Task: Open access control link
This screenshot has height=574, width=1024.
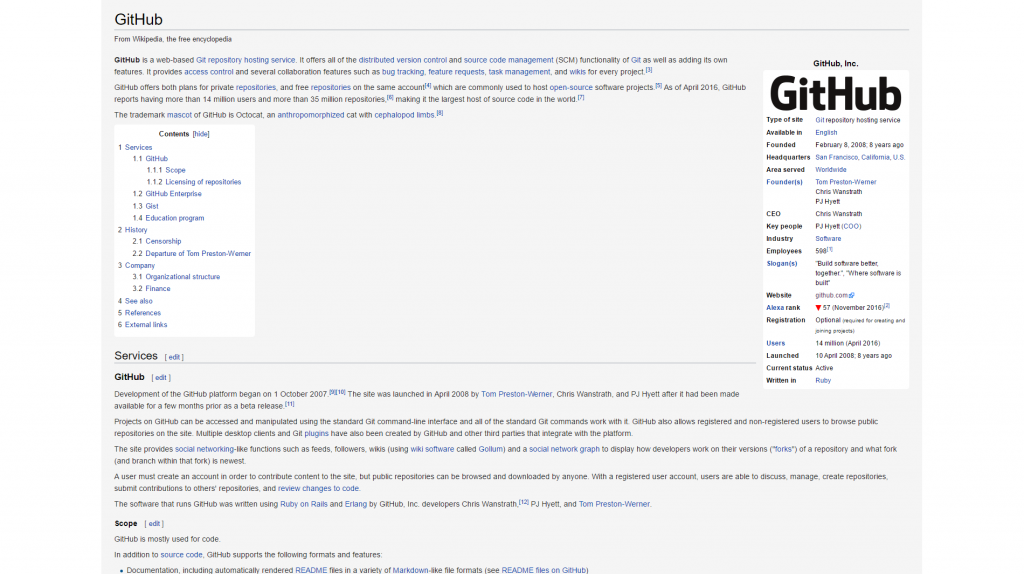Action: [x=208, y=72]
